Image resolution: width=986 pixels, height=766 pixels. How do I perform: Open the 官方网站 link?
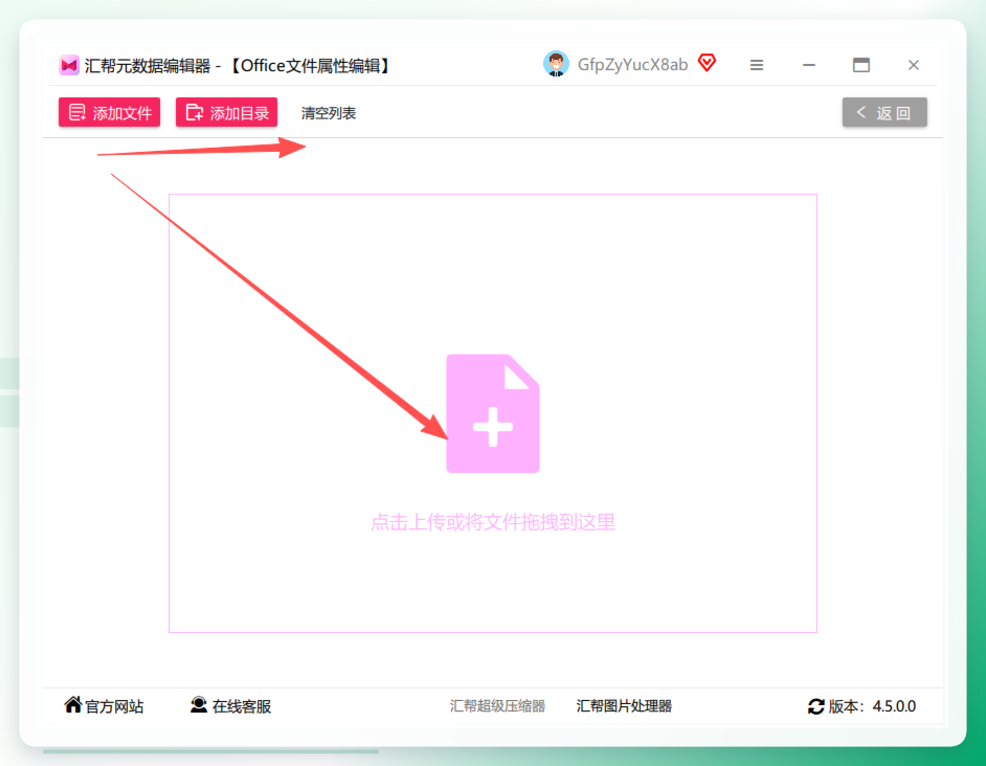tap(114, 706)
